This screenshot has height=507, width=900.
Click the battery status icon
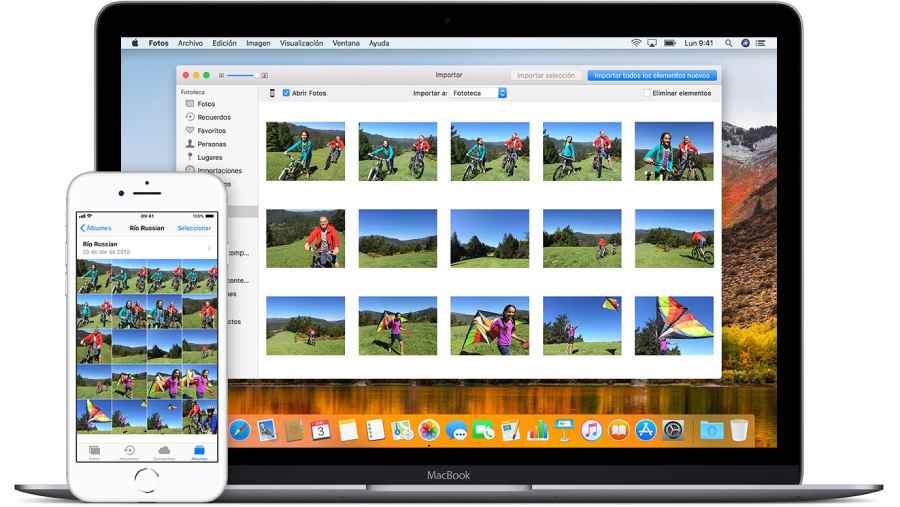coord(669,43)
